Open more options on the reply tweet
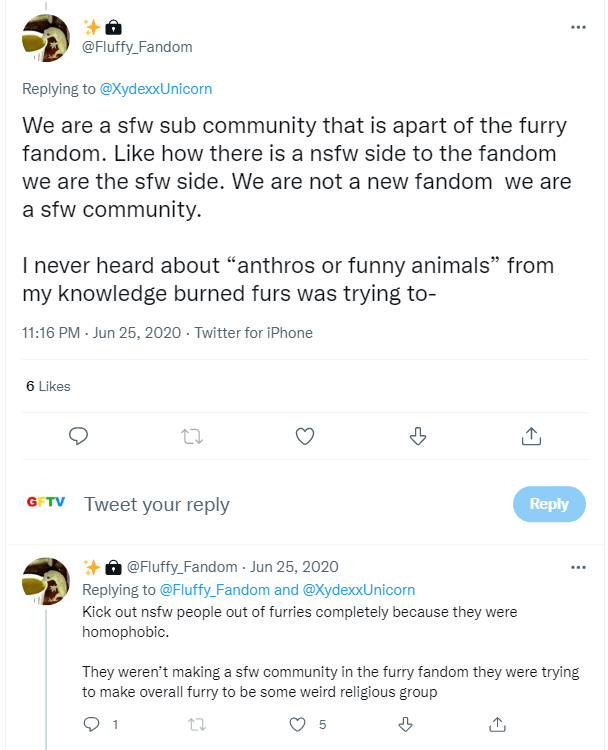The width and height of the screenshot is (608, 750). (578, 567)
